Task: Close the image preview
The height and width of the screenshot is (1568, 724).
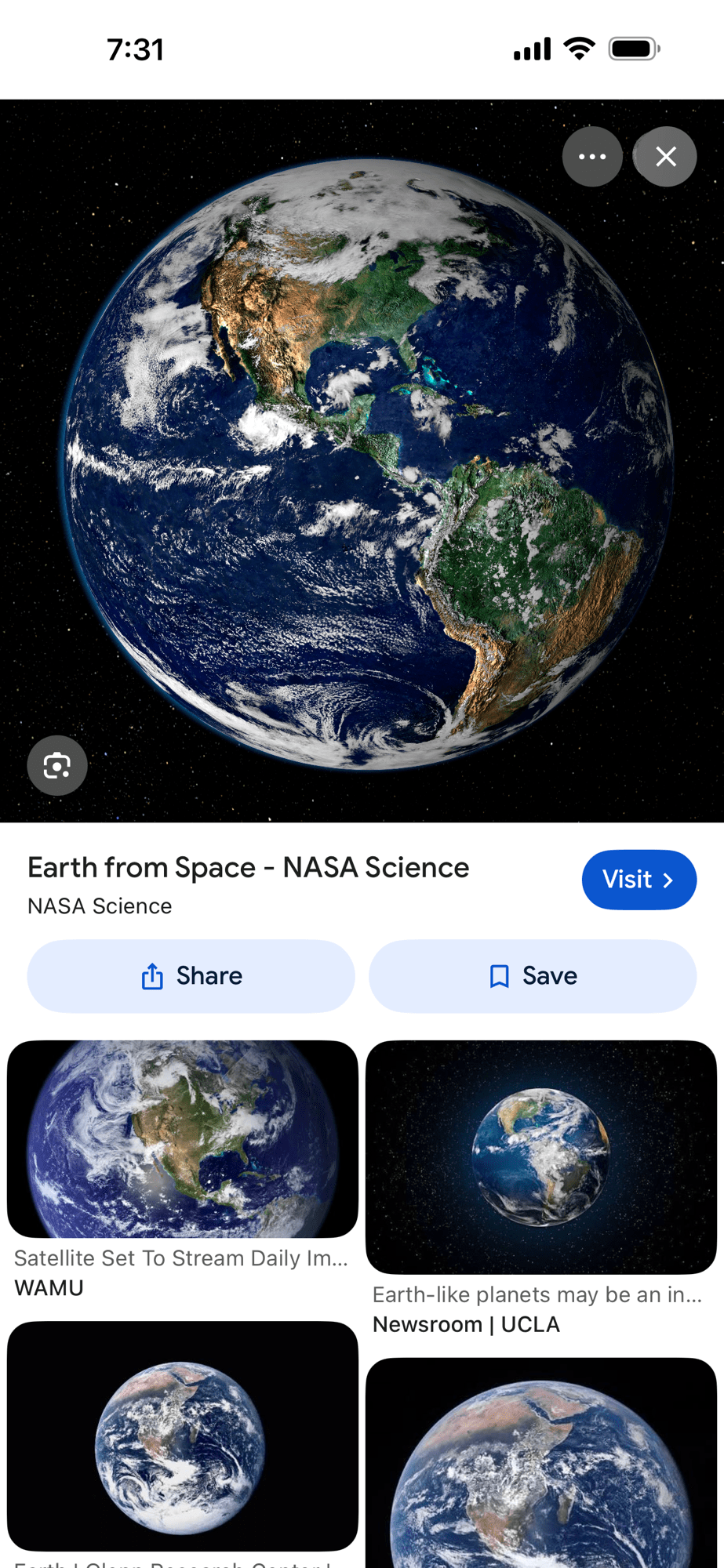Action: 665,157
